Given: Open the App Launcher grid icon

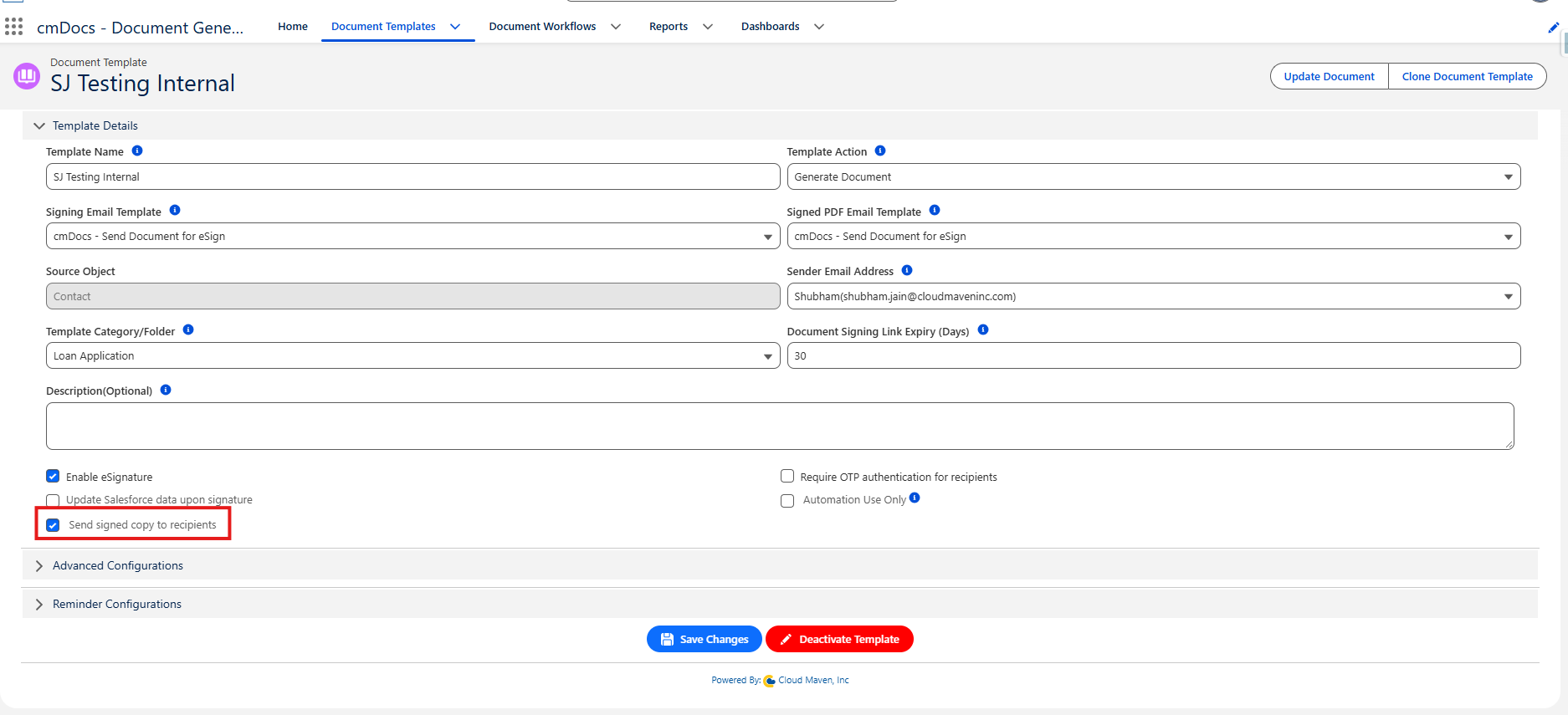Looking at the screenshot, I should point(13,27).
